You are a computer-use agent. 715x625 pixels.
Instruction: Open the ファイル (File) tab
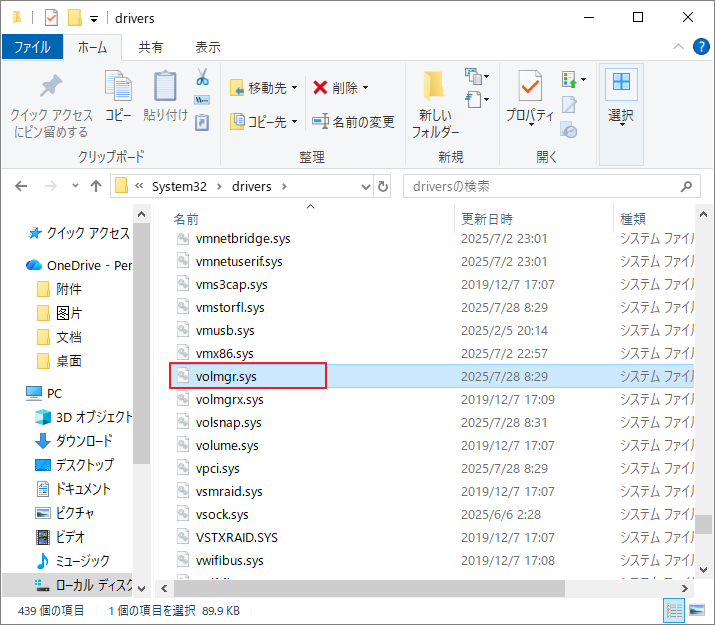coord(32,47)
